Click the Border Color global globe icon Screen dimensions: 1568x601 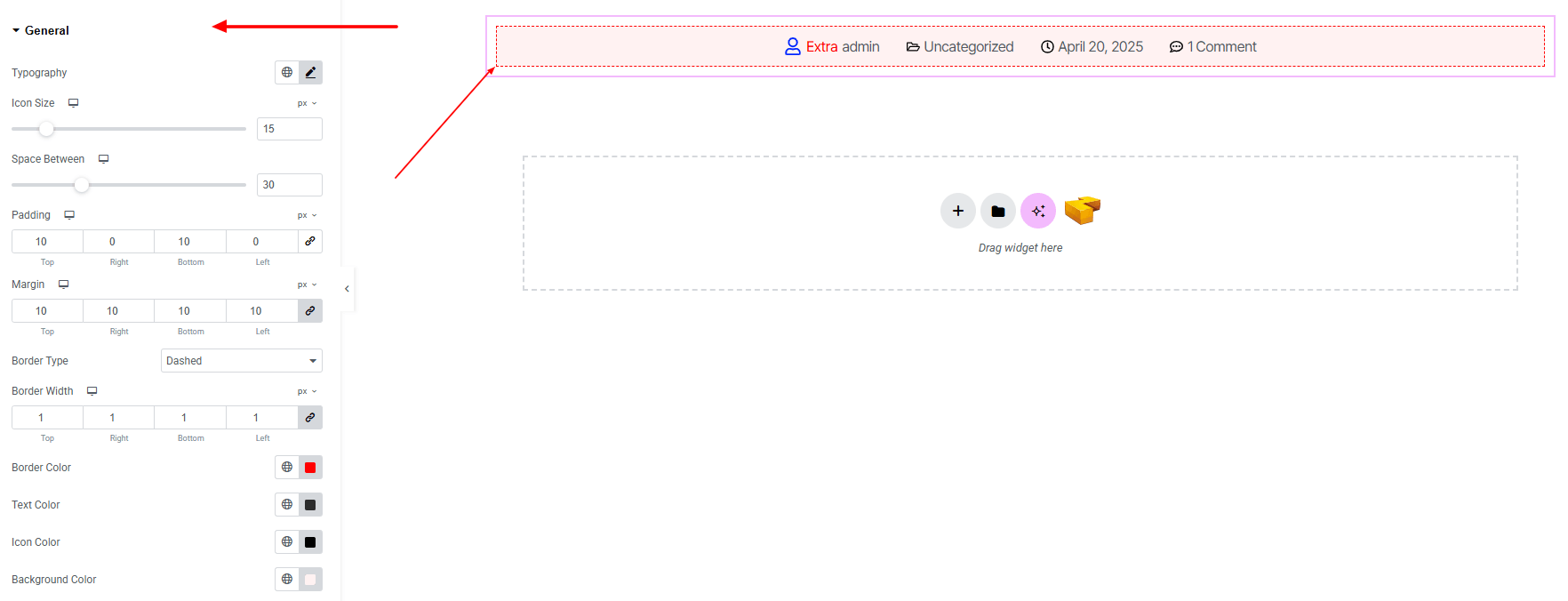tap(287, 468)
